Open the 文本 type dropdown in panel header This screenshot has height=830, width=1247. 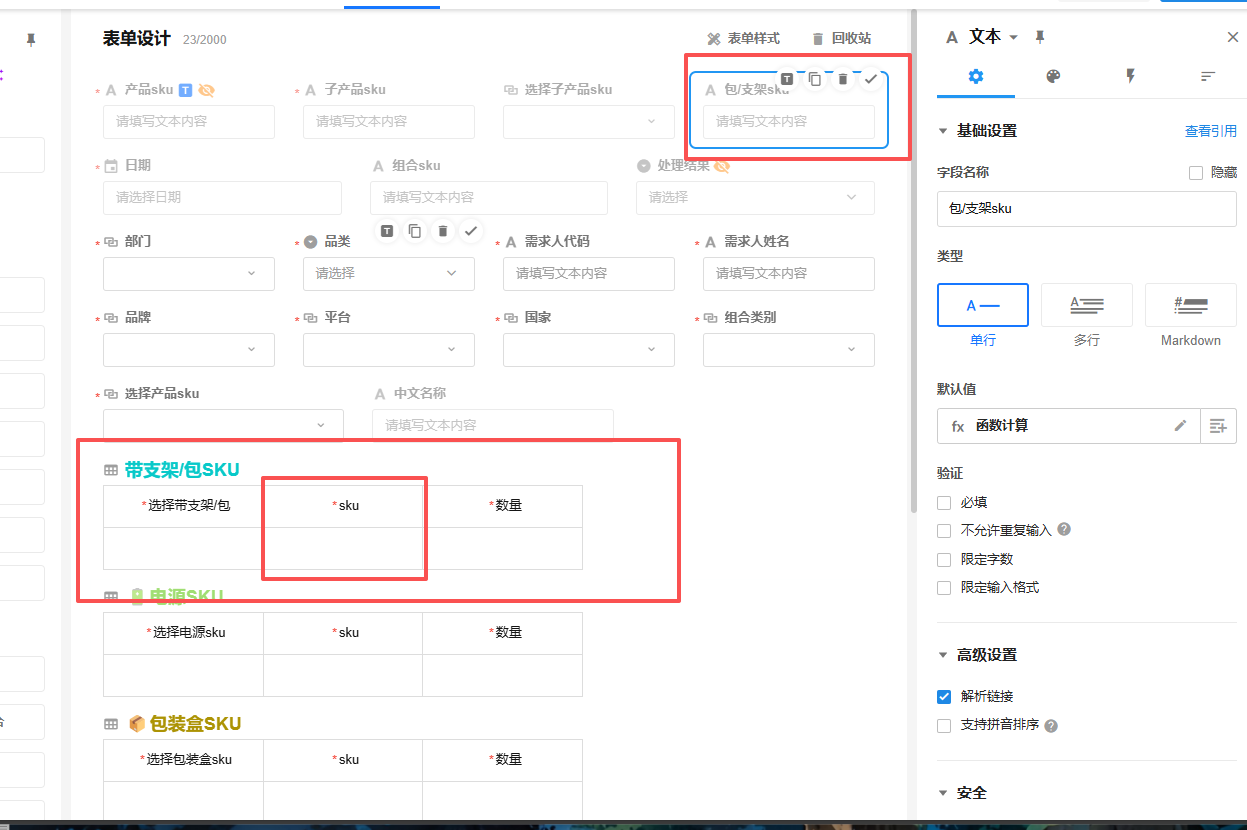pos(1011,36)
